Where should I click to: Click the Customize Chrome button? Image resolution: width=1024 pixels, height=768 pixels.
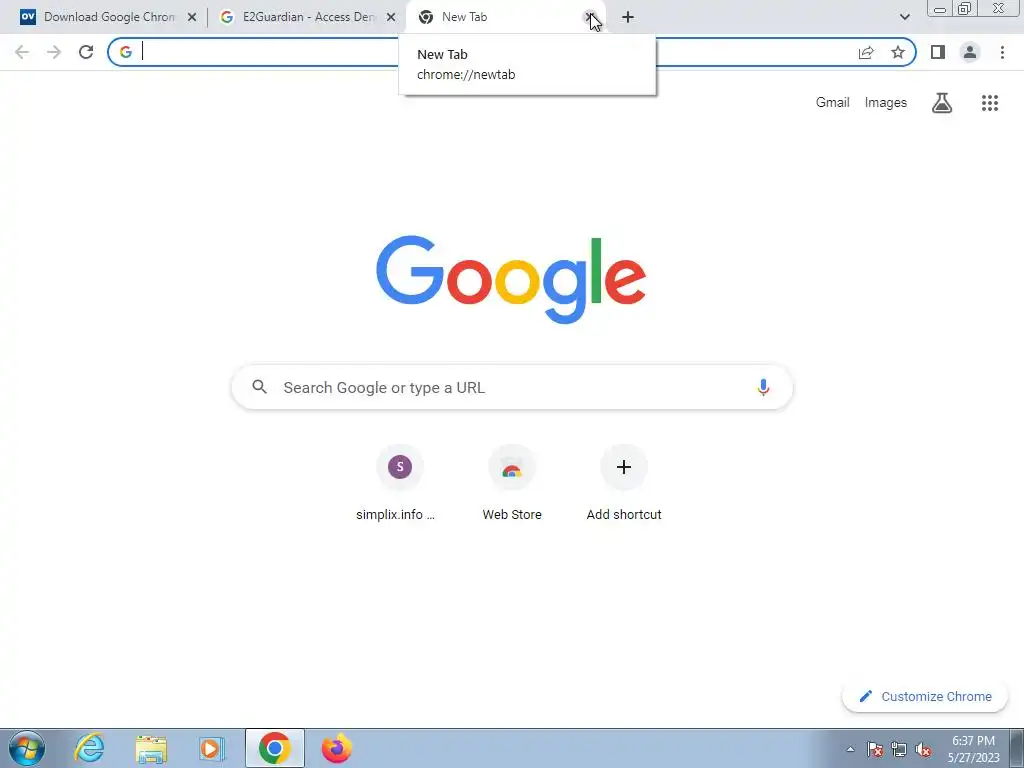tap(925, 696)
